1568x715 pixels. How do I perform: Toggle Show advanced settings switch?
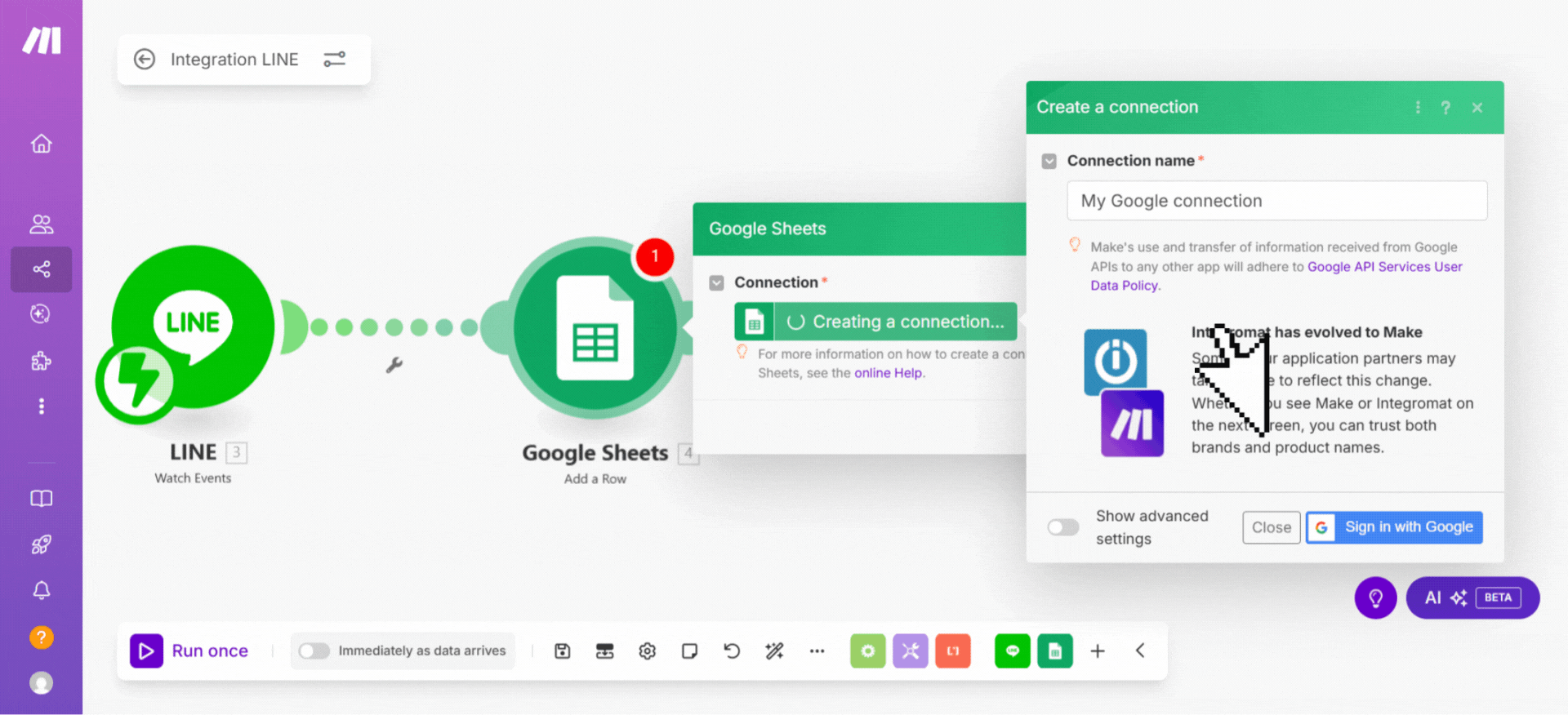(1063, 527)
